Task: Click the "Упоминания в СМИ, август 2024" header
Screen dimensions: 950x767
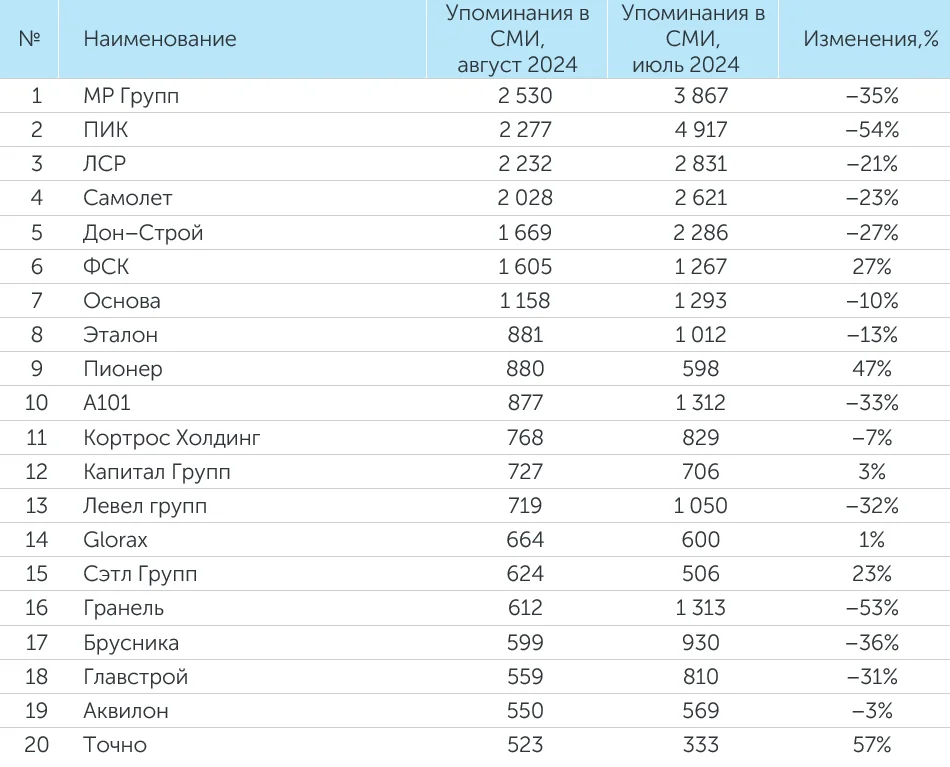Action: pos(517,39)
